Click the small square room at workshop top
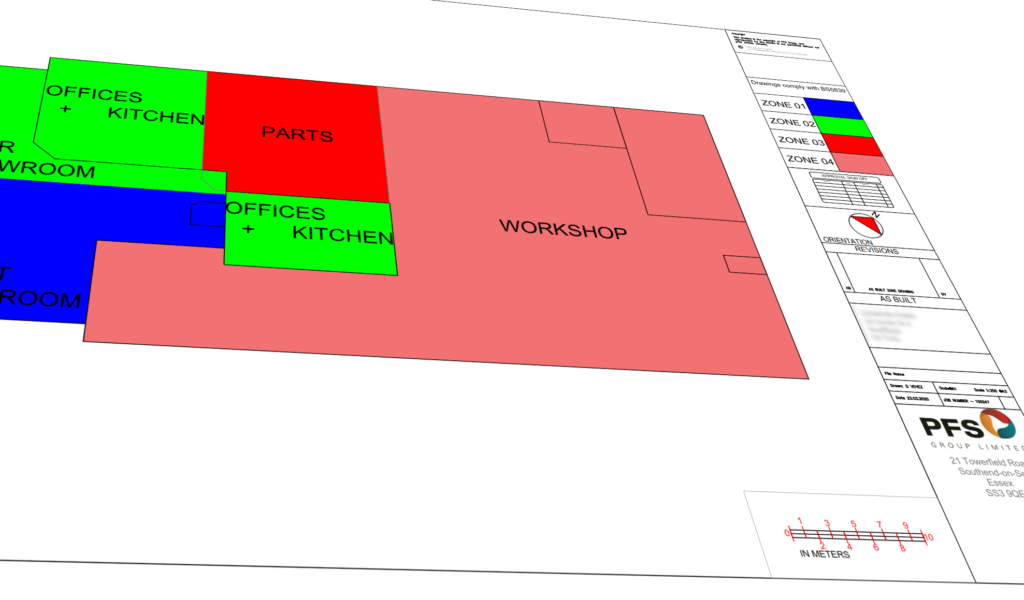The height and width of the screenshot is (600, 1024). tap(578, 124)
